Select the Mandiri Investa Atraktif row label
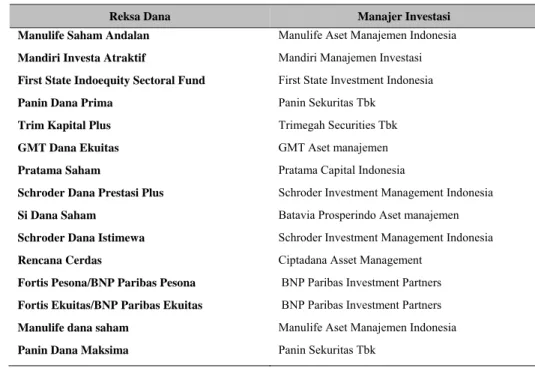This screenshot has height=368, width=535. [x=82, y=58]
